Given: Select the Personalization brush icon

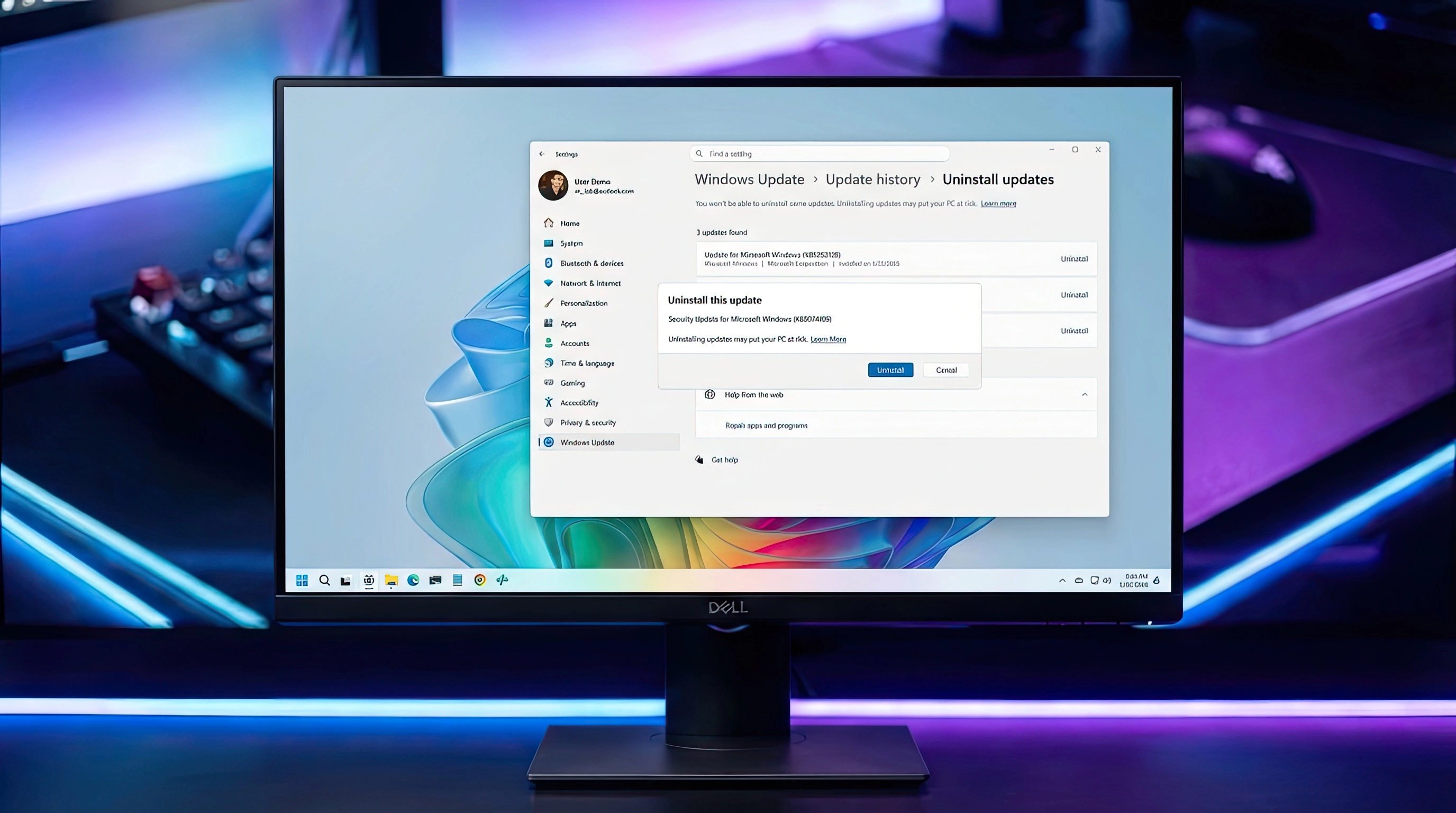Looking at the screenshot, I should pos(548,303).
